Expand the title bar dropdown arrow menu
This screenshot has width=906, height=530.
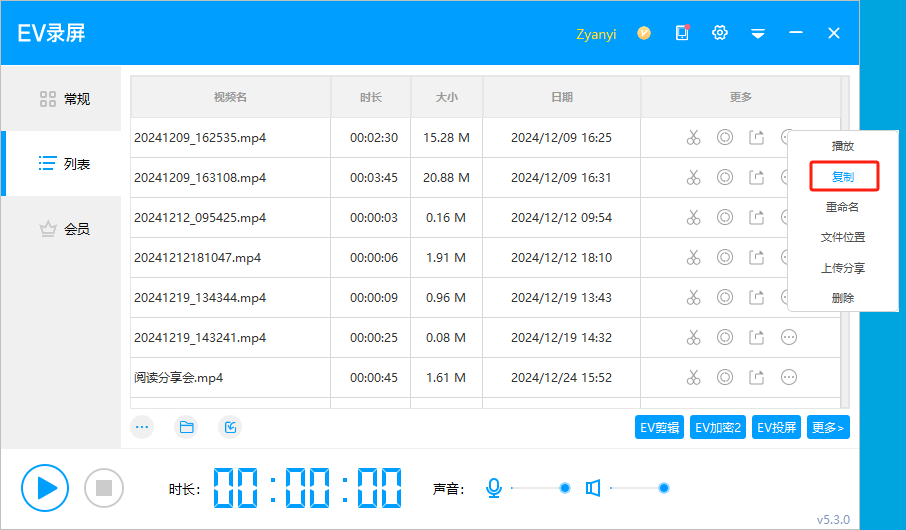tap(758, 33)
